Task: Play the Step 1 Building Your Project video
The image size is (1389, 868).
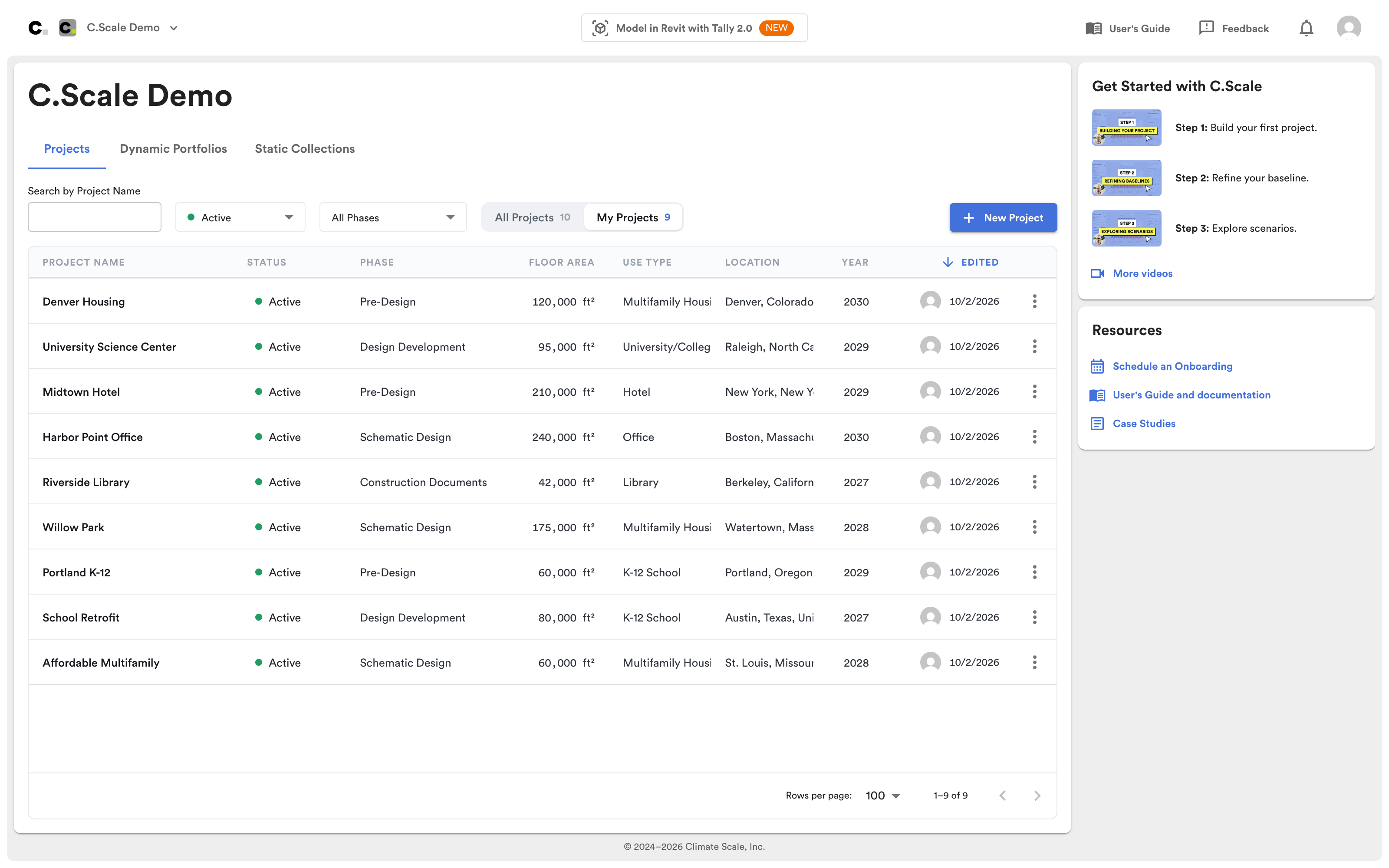Action: click(1126, 128)
